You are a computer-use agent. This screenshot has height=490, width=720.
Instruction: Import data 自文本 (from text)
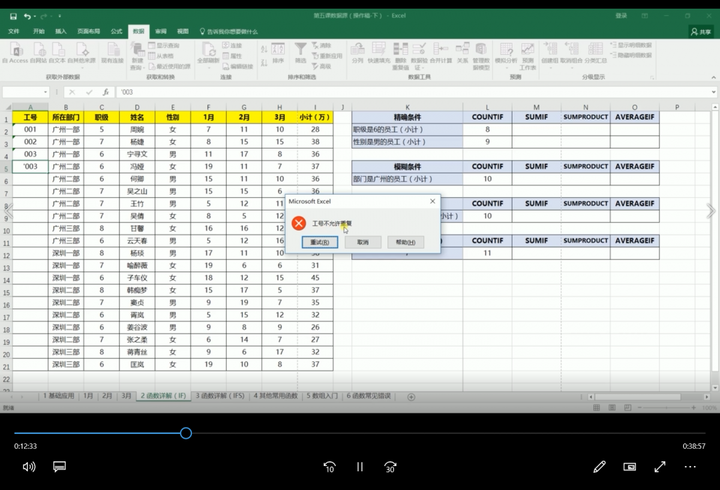pos(57,53)
